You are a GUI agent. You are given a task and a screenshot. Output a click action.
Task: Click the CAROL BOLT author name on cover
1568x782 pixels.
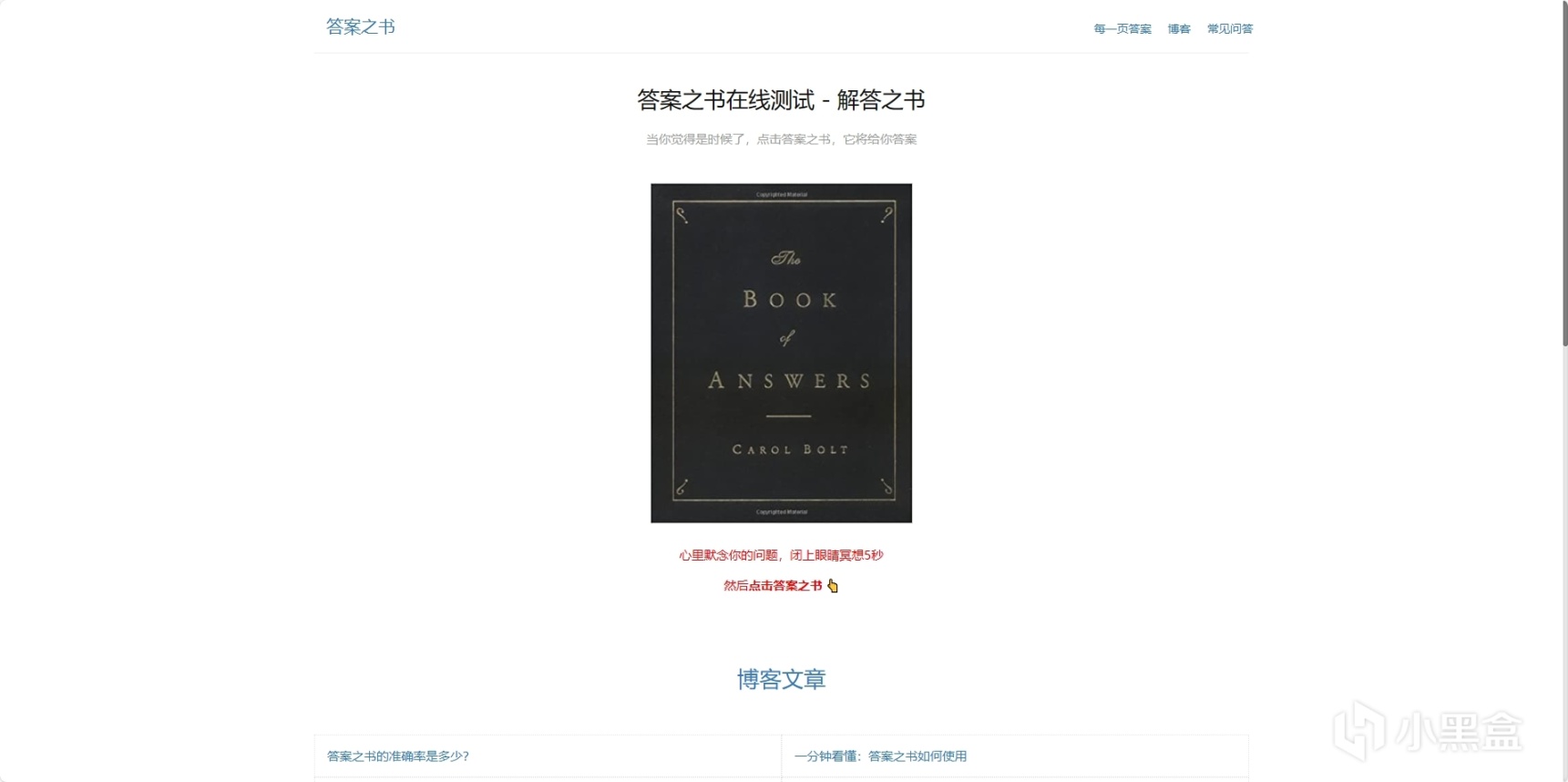point(790,449)
